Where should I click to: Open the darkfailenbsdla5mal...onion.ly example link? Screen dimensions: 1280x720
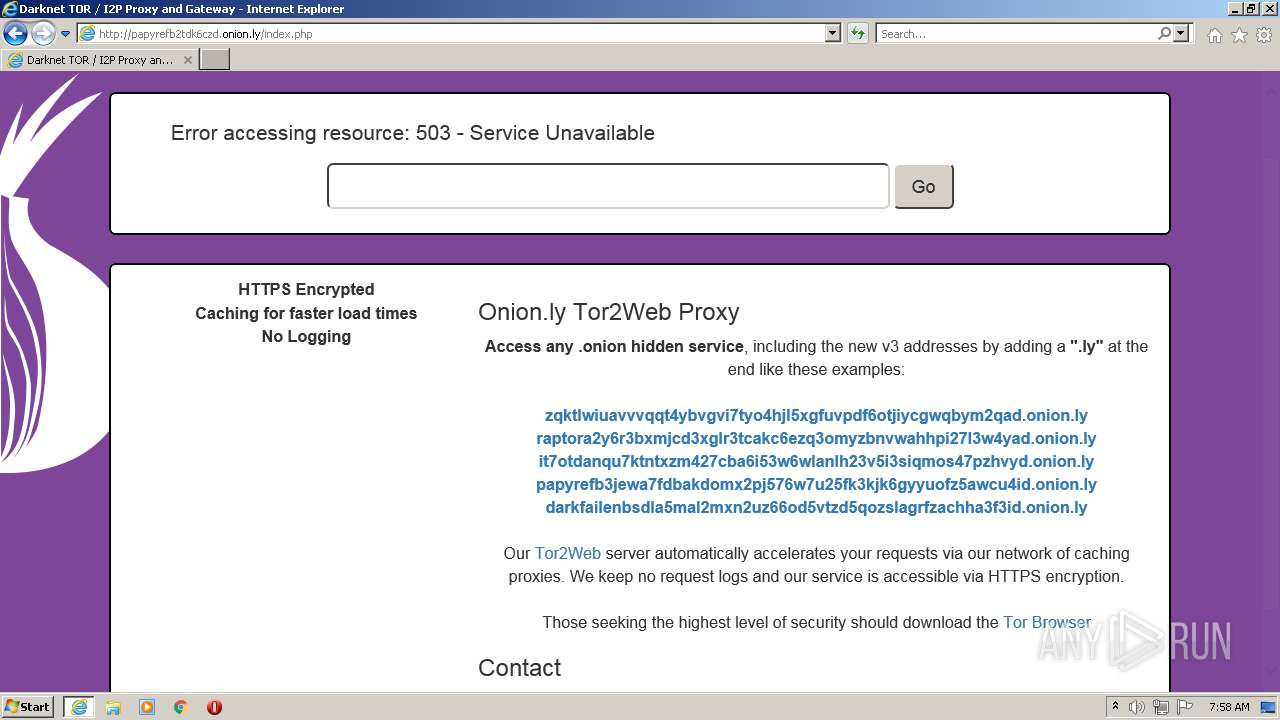pyautogui.click(x=816, y=507)
